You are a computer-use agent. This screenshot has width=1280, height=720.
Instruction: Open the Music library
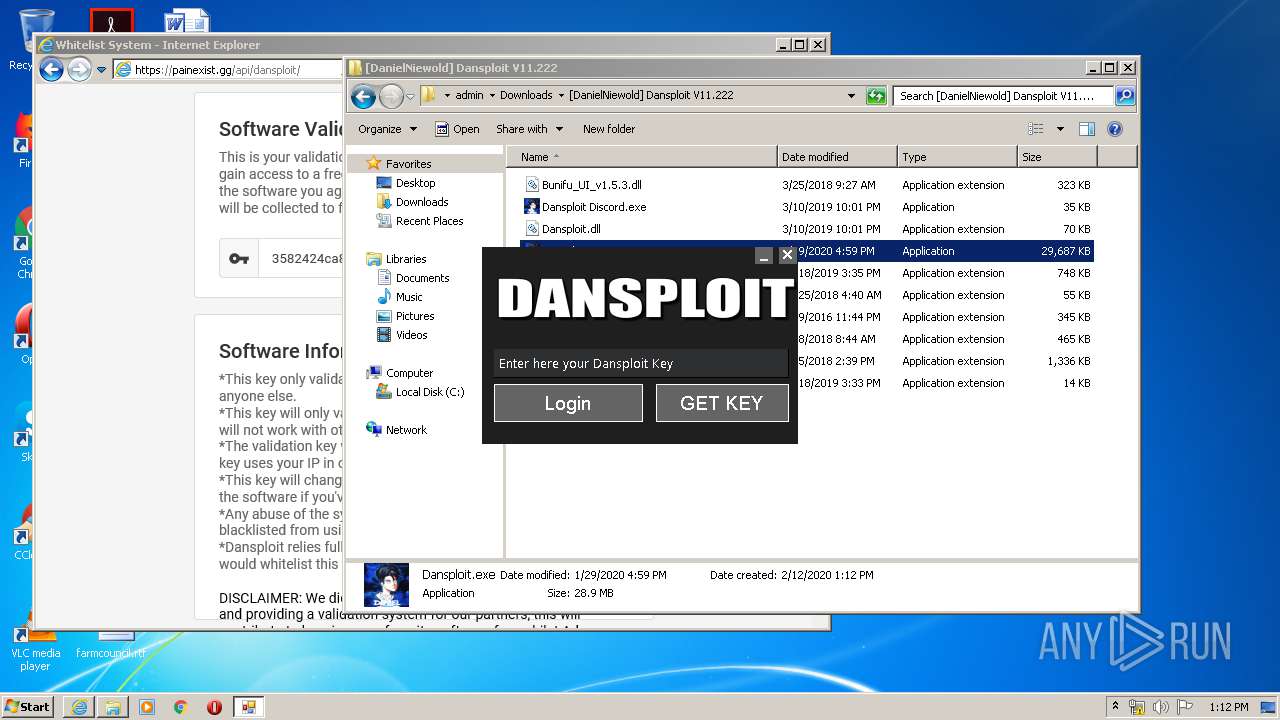[x=409, y=297]
